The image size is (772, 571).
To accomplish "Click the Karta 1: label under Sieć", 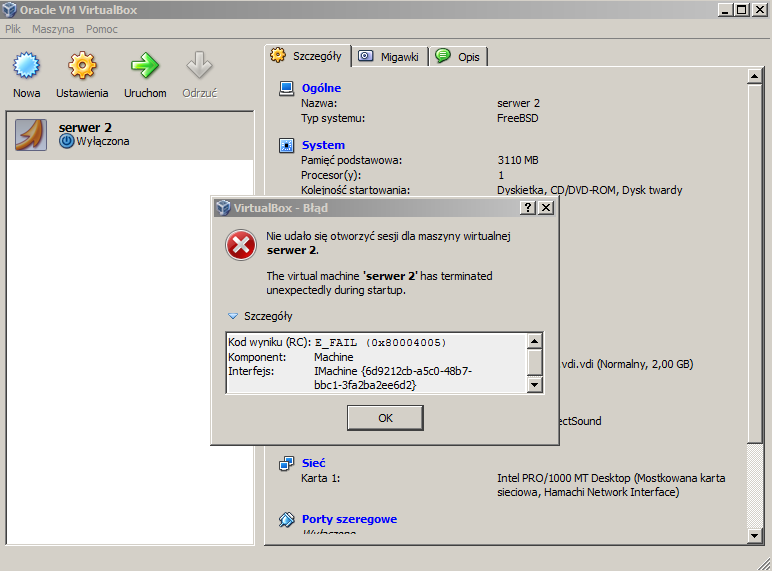I will (321, 478).
